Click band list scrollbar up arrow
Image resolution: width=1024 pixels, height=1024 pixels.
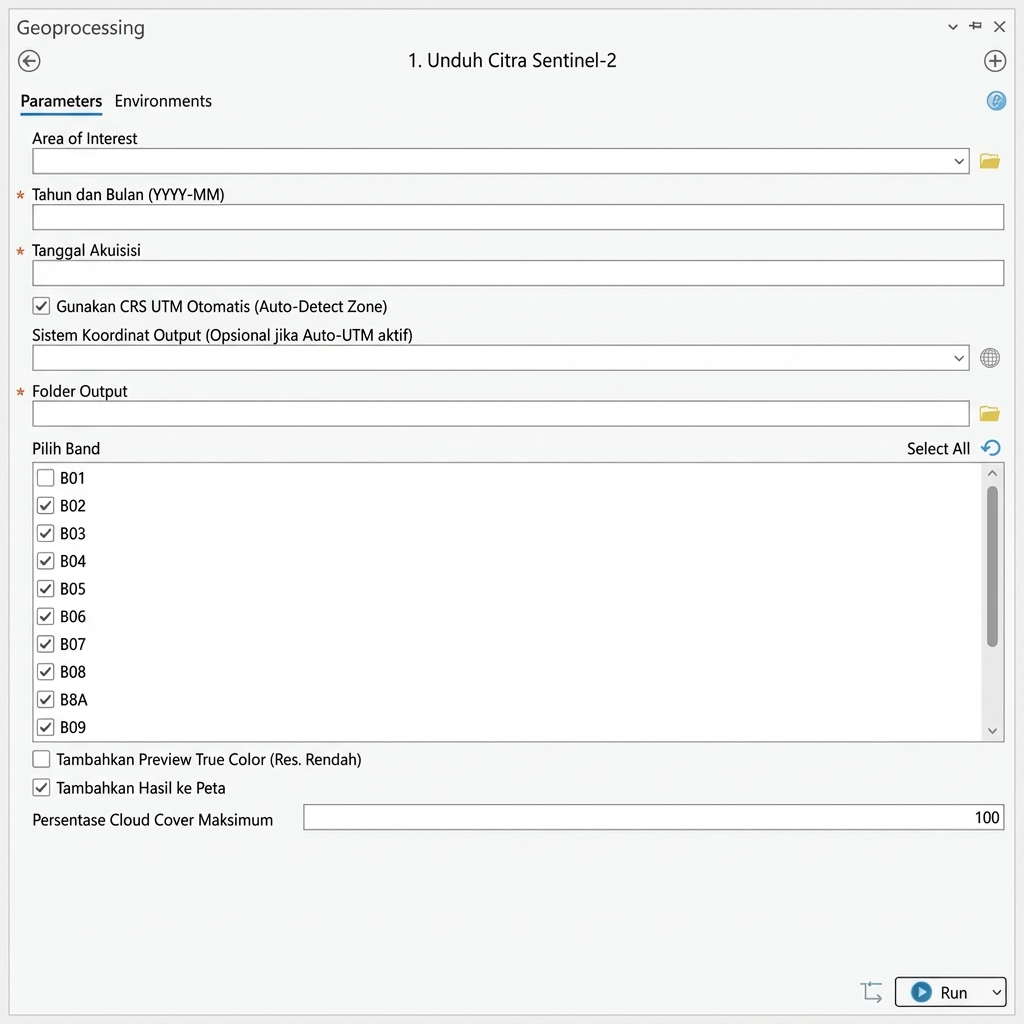(992, 473)
